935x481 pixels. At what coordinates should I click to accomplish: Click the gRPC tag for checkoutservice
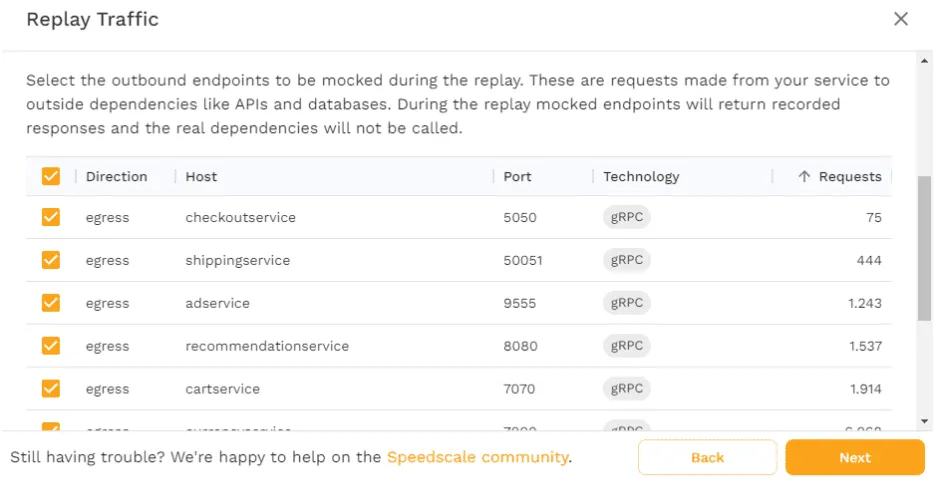click(626, 217)
